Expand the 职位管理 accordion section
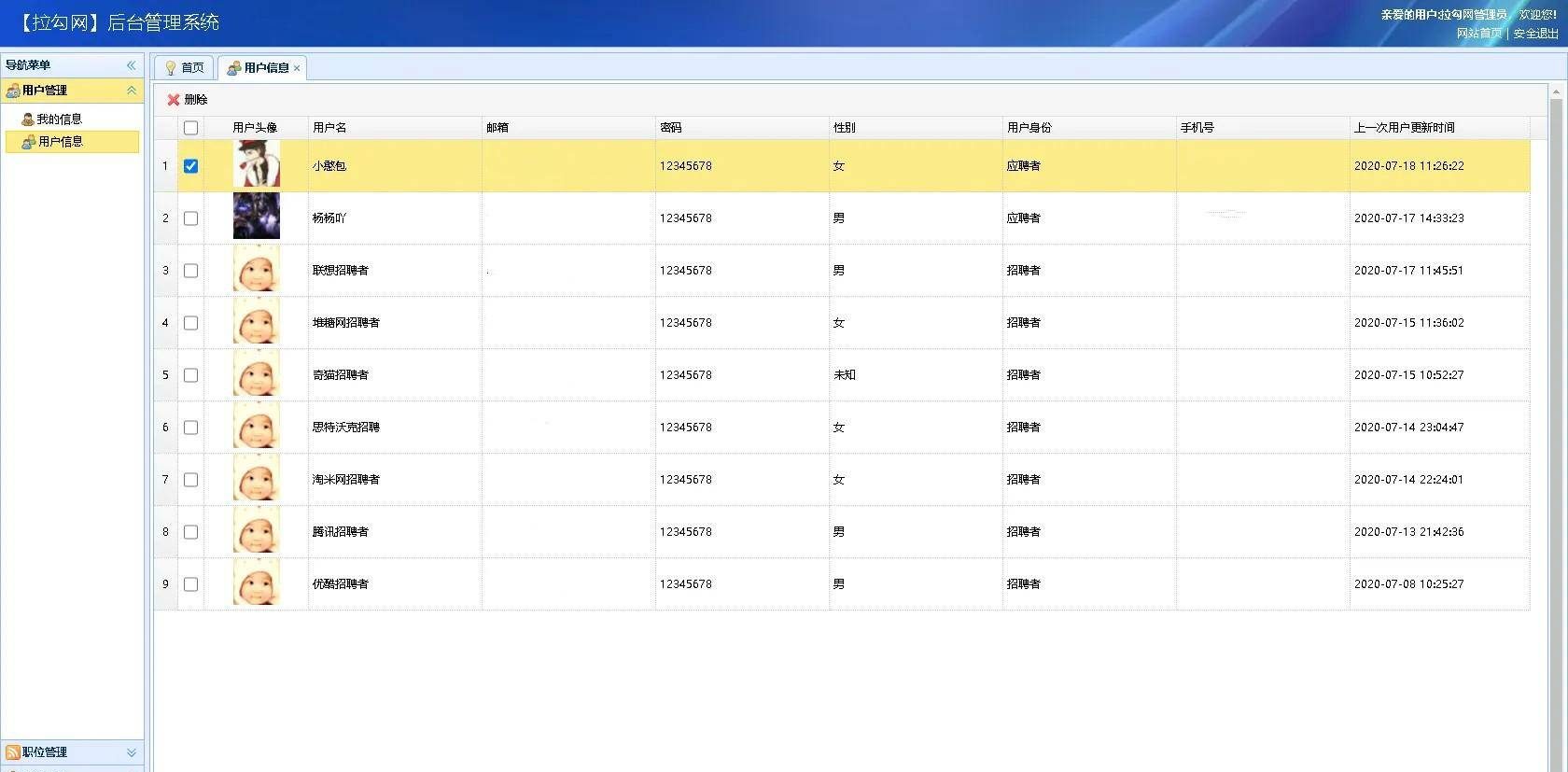The height and width of the screenshot is (772, 1568). click(x=132, y=752)
